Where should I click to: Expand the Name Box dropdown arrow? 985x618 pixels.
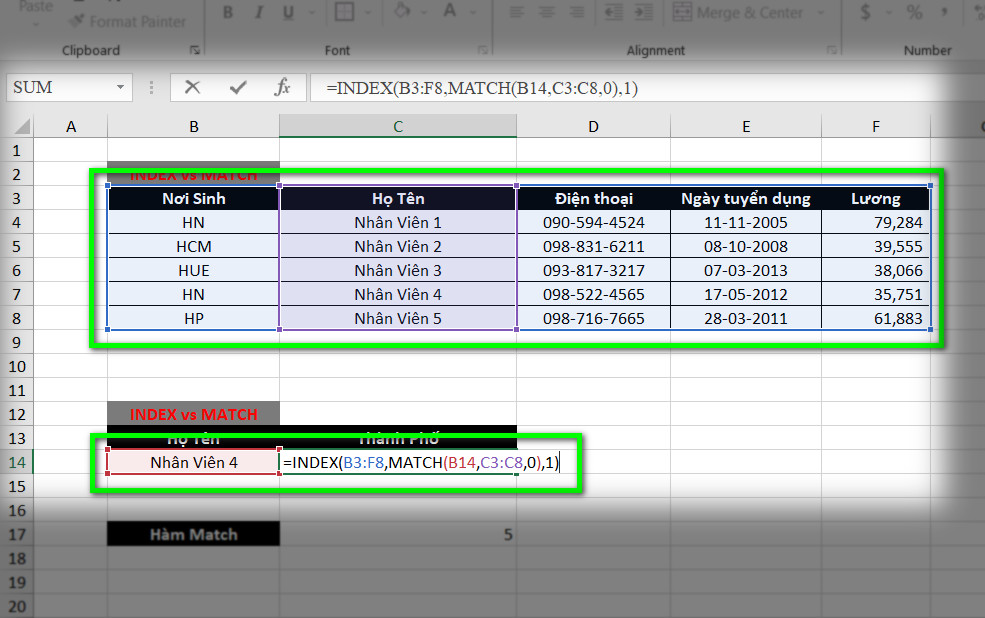coord(120,87)
